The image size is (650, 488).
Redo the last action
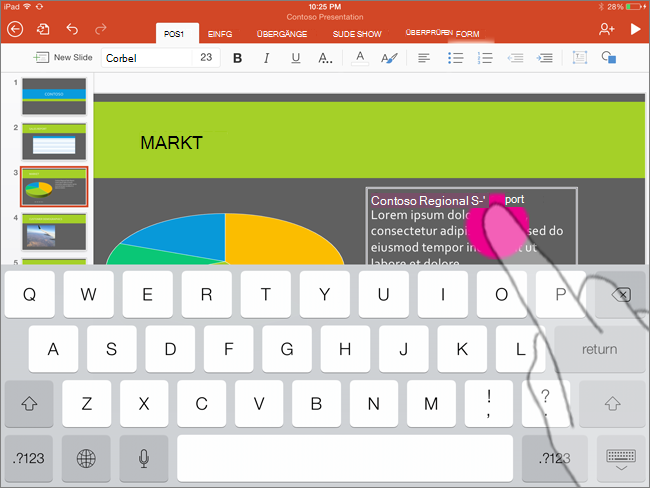[101, 29]
